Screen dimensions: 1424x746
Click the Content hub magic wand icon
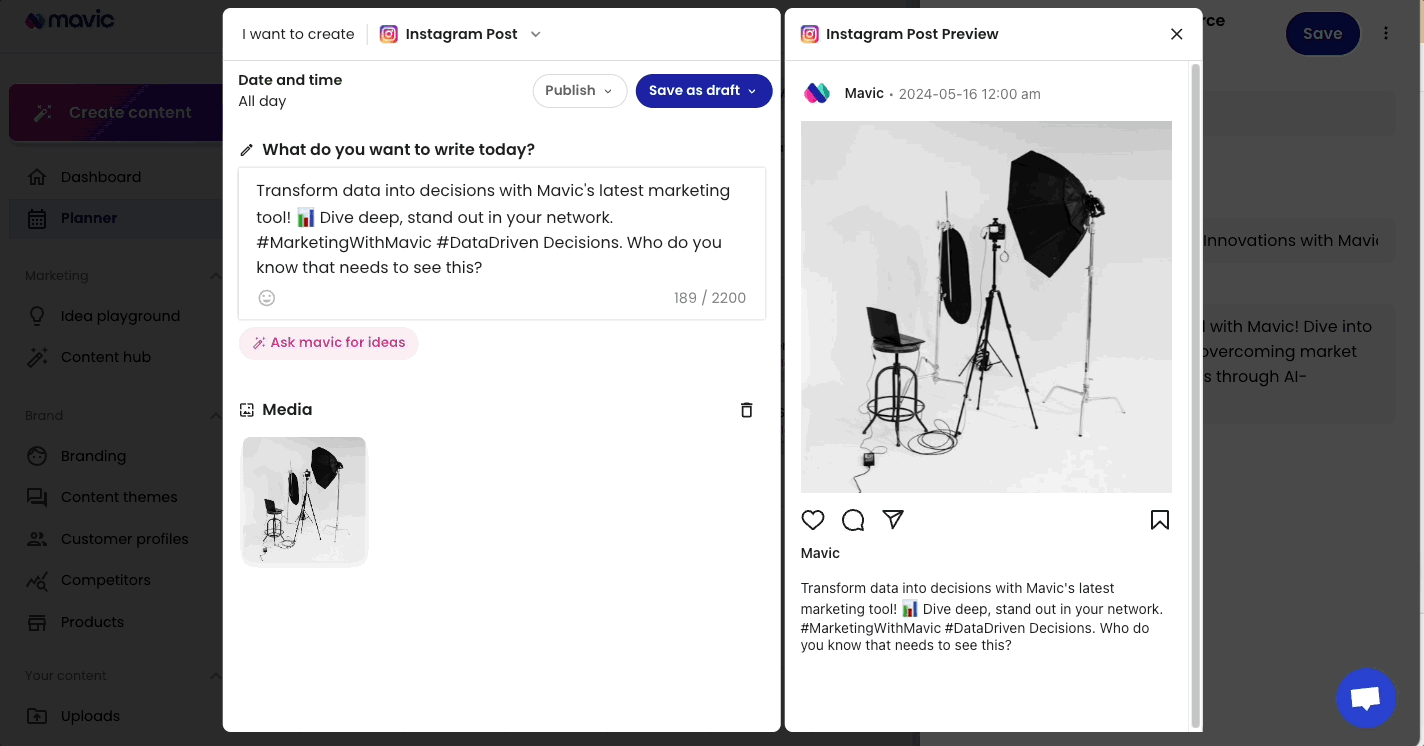(37, 357)
